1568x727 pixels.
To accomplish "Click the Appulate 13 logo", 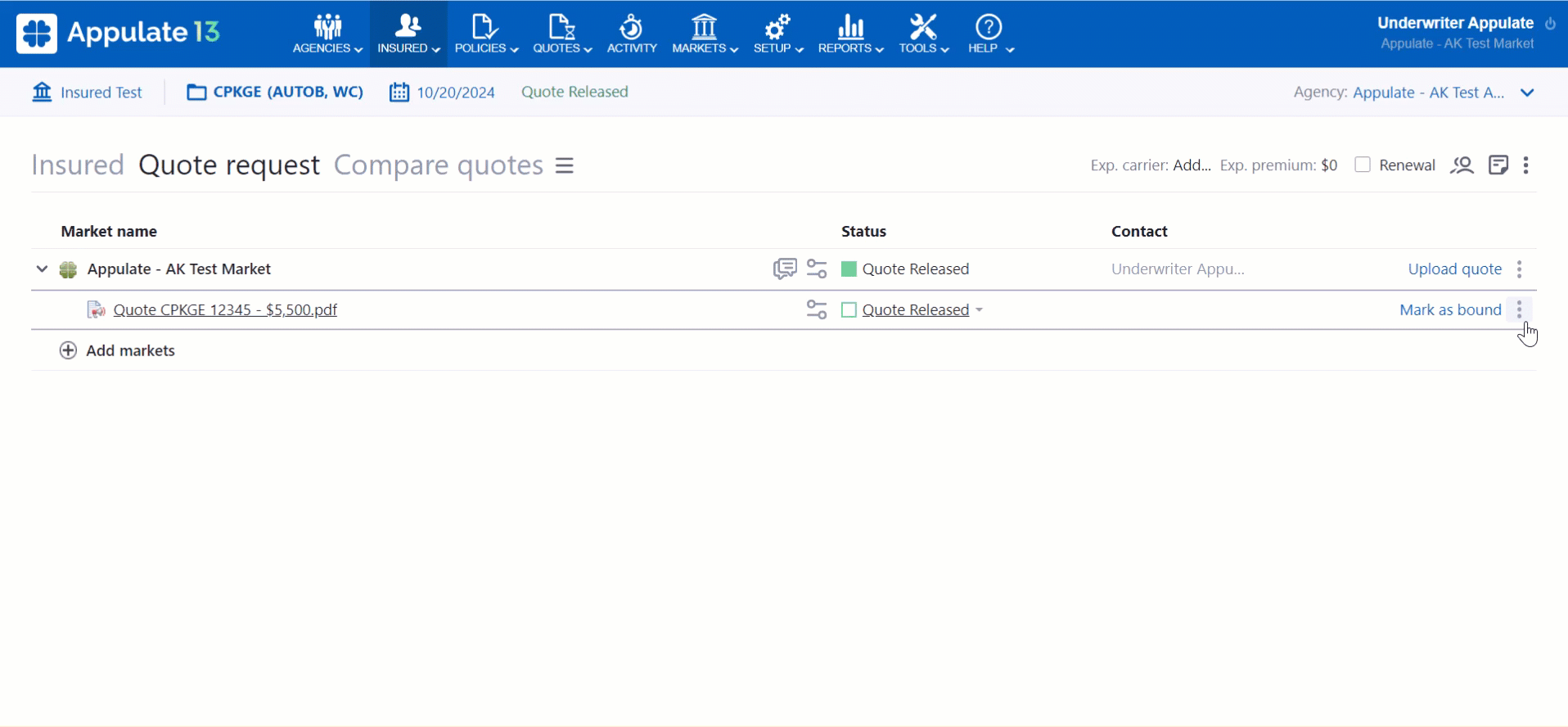I will click(x=119, y=33).
